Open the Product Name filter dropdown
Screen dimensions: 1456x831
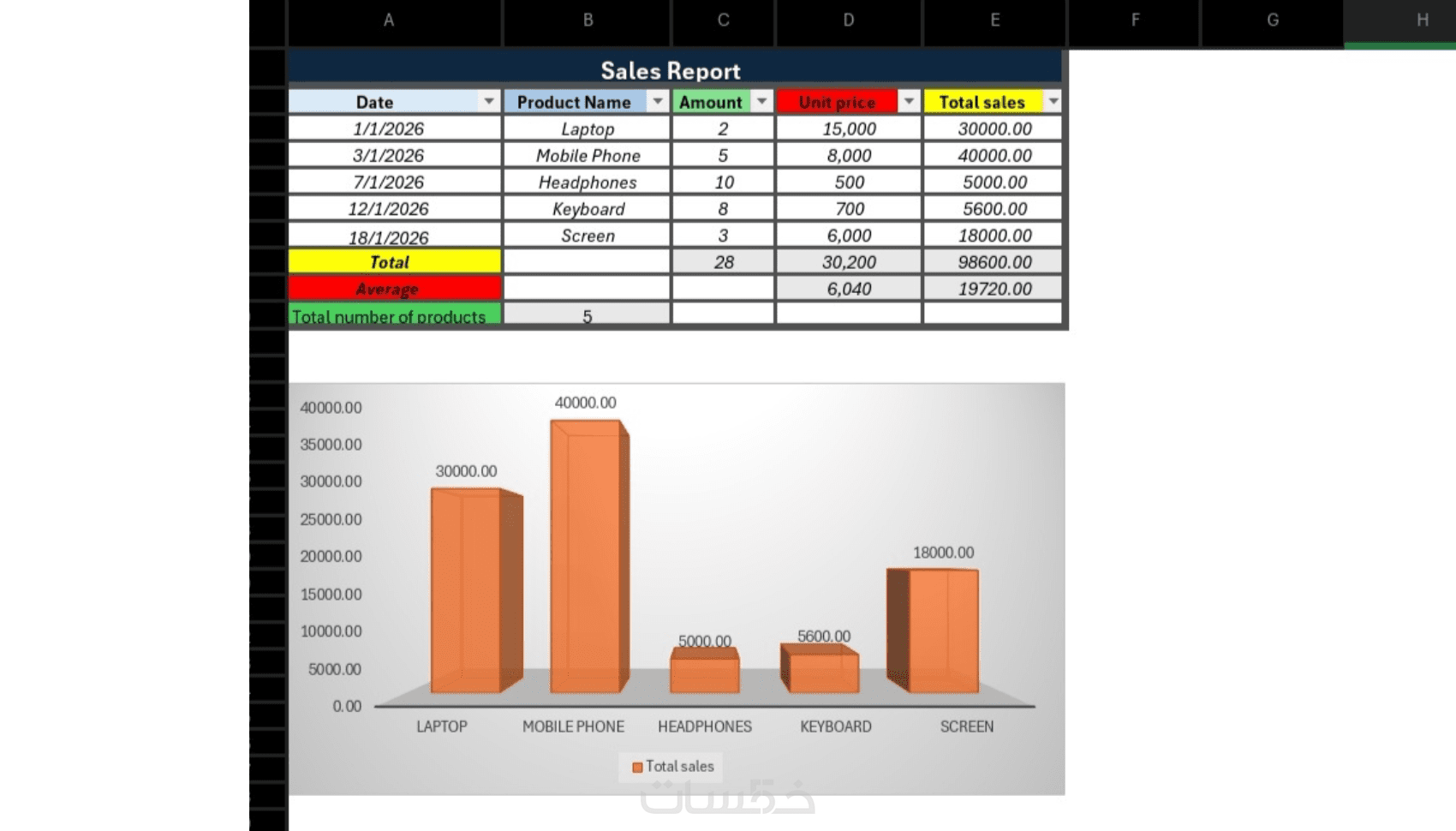657,101
